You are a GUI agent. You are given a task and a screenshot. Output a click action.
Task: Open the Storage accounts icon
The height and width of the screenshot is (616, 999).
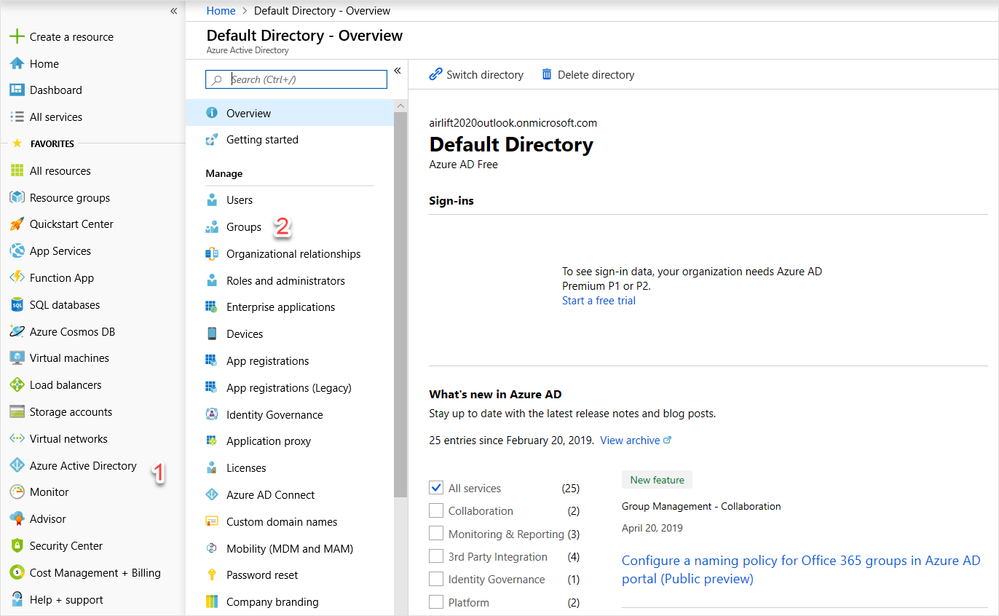17,412
